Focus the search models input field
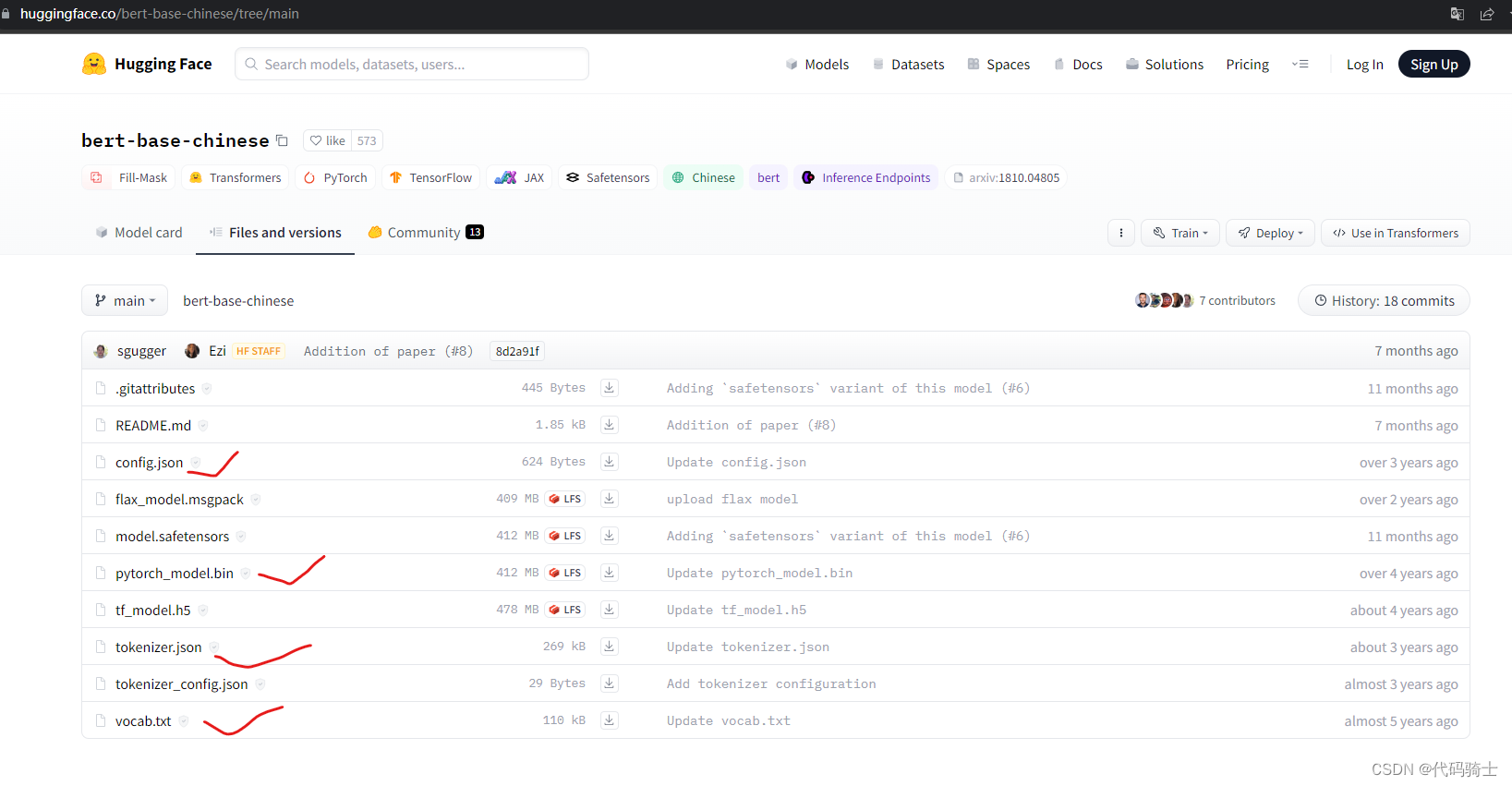This screenshot has height=786, width=1512. tap(412, 64)
